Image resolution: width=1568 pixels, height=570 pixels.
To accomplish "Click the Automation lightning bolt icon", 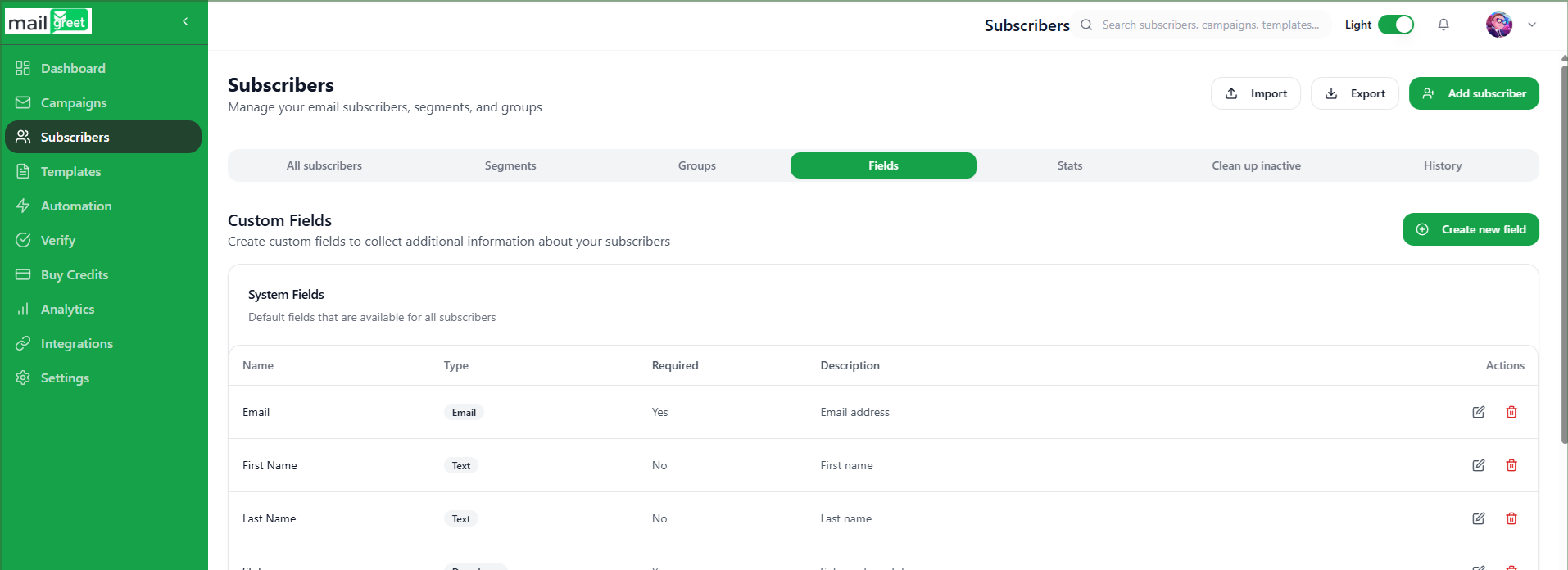I will coord(23,206).
